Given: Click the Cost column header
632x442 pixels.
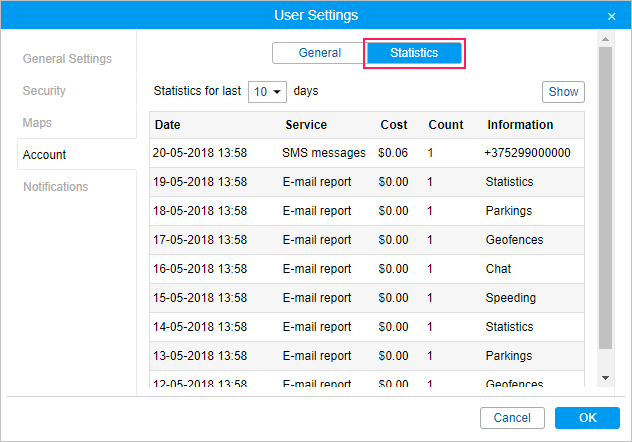Looking at the screenshot, I should 394,125.
